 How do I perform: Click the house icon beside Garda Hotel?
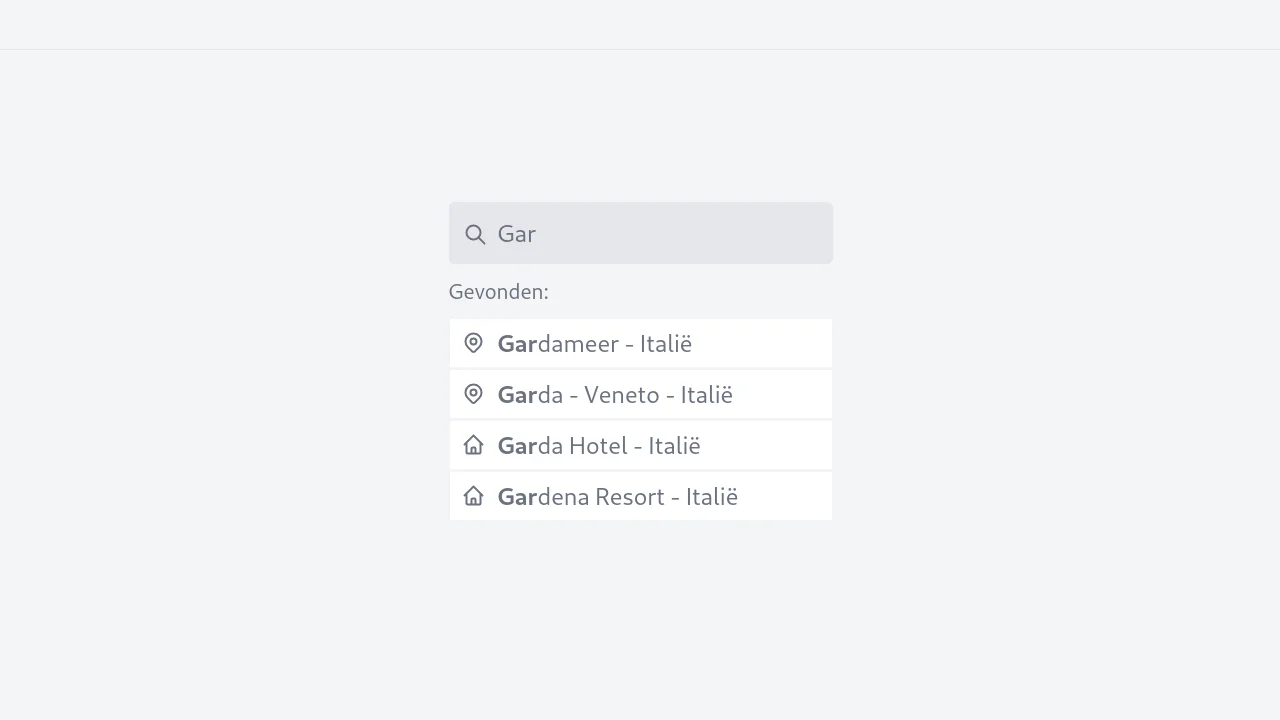[474, 445]
